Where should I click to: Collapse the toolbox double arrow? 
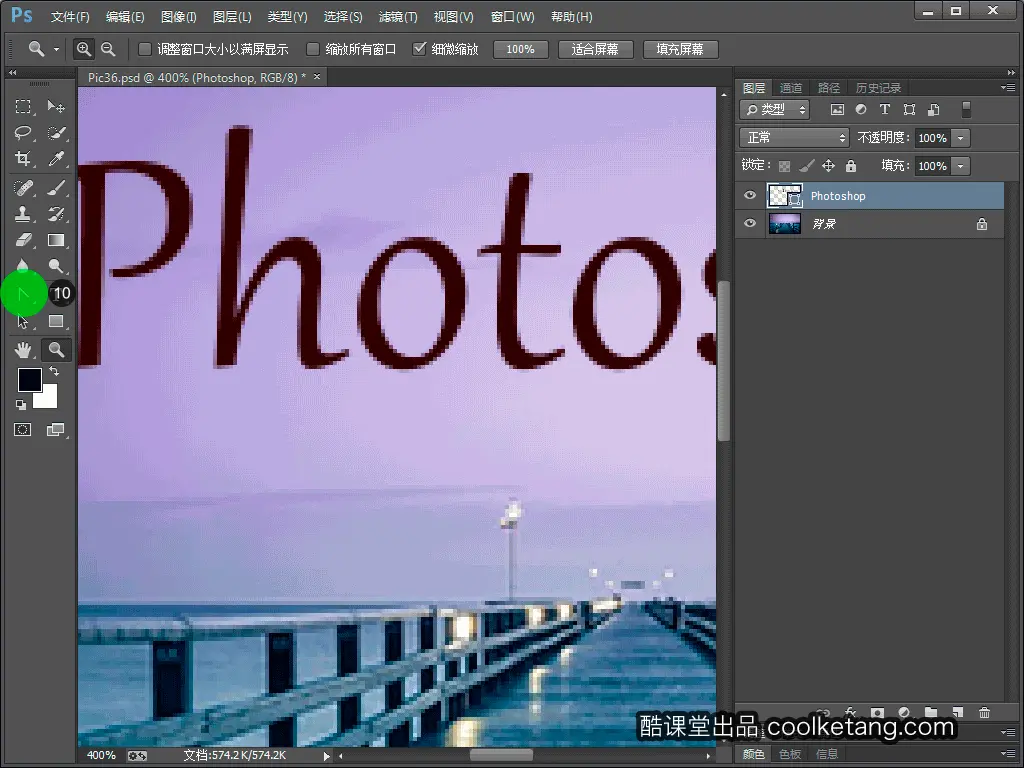[12, 72]
